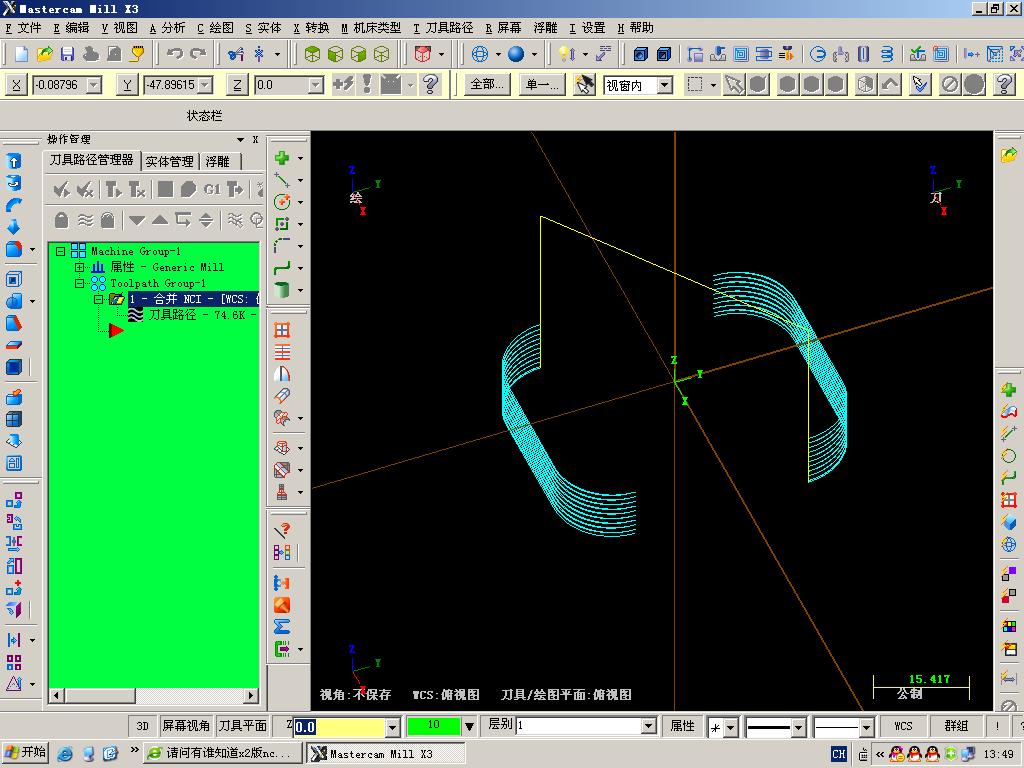Open a file with the folder icon
This screenshot has height=768, width=1024.
(x=44, y=54)
